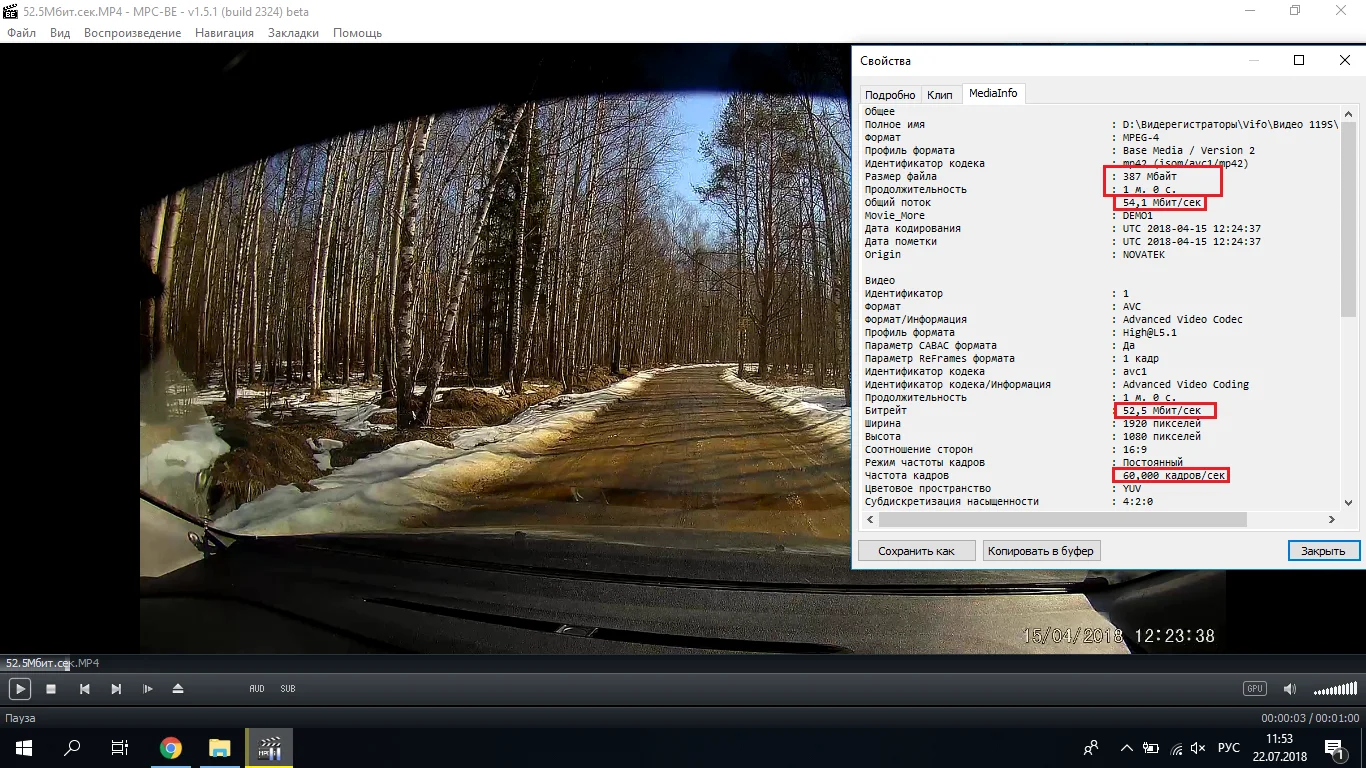Image resolution: width=1366 pixels, height=768 pixels.
Task: Adjust the player volume slider
Action: pos(1335,689)
